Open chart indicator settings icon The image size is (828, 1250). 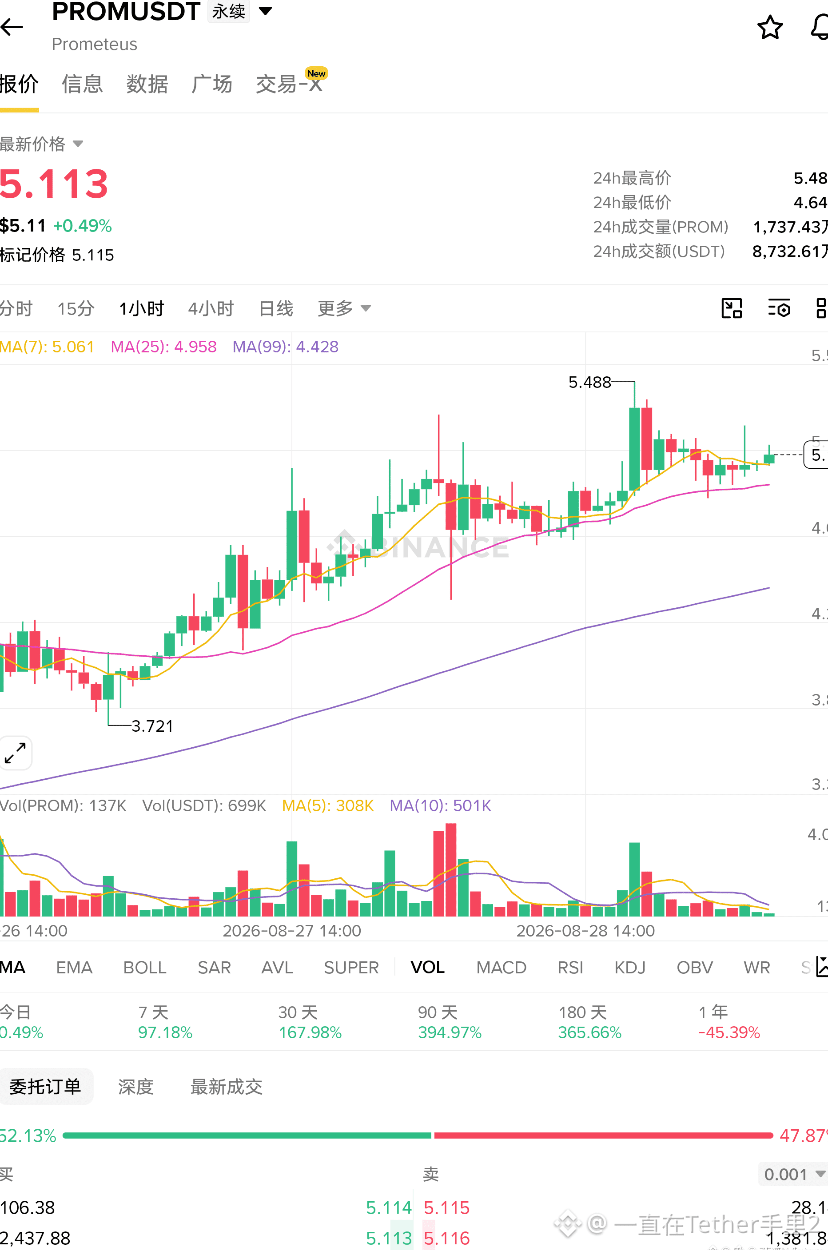coord(779,308)
